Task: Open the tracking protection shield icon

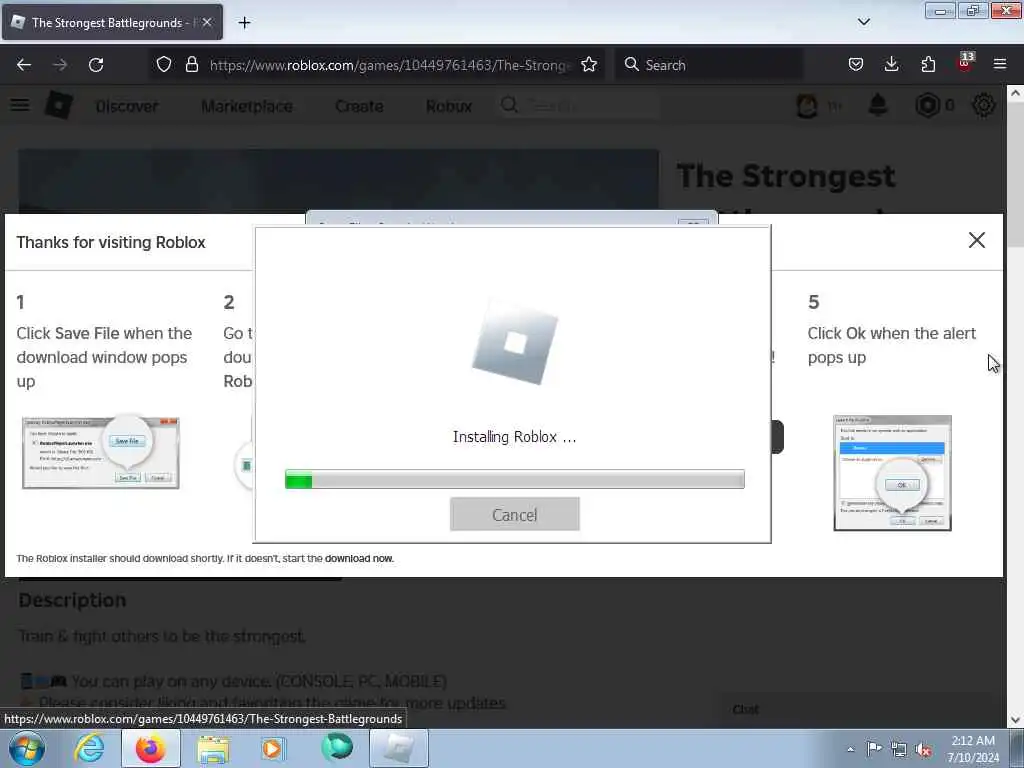Action: pos(164,65)
